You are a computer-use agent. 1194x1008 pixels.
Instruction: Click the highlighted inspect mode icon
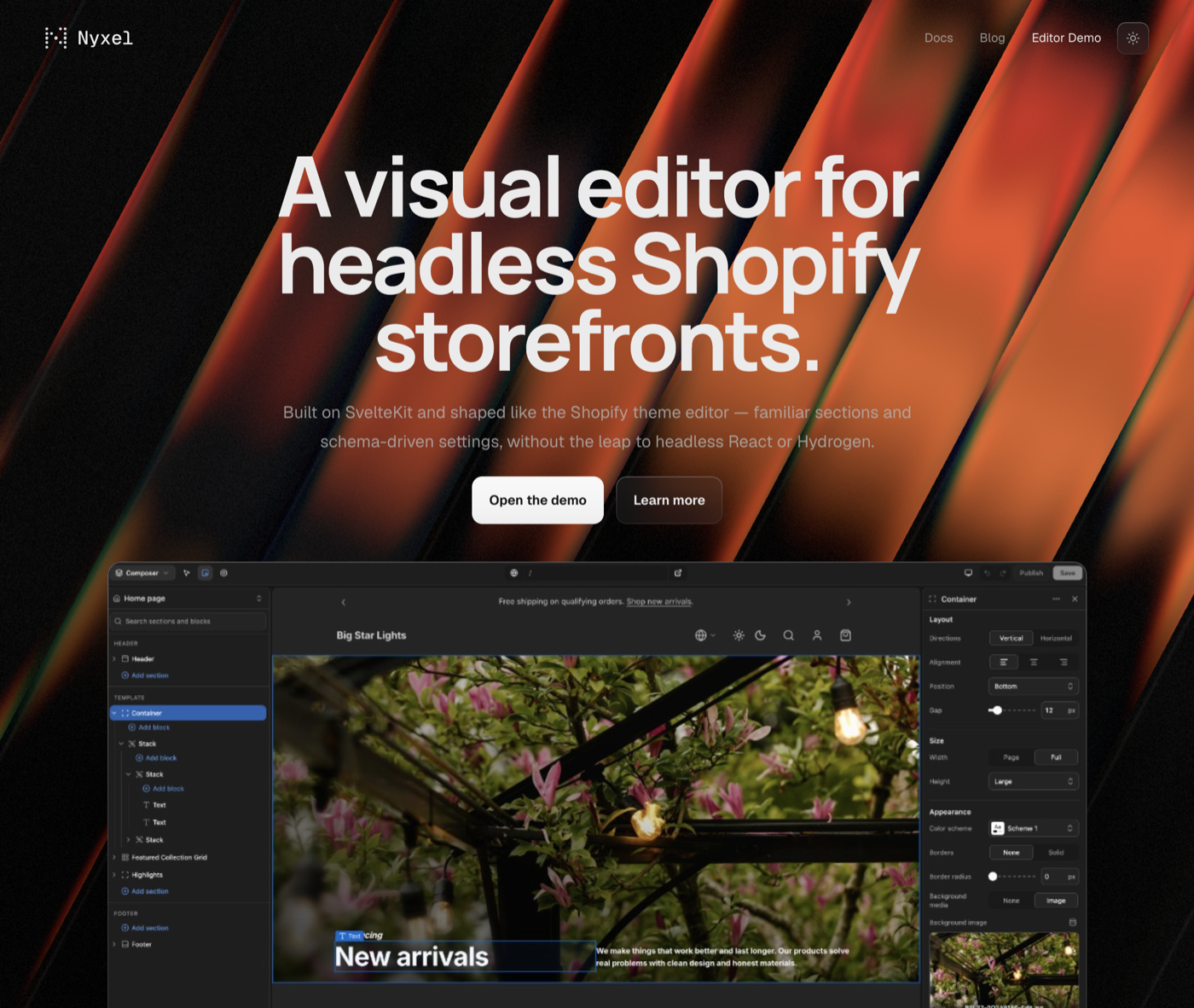(x=205, y=573)
